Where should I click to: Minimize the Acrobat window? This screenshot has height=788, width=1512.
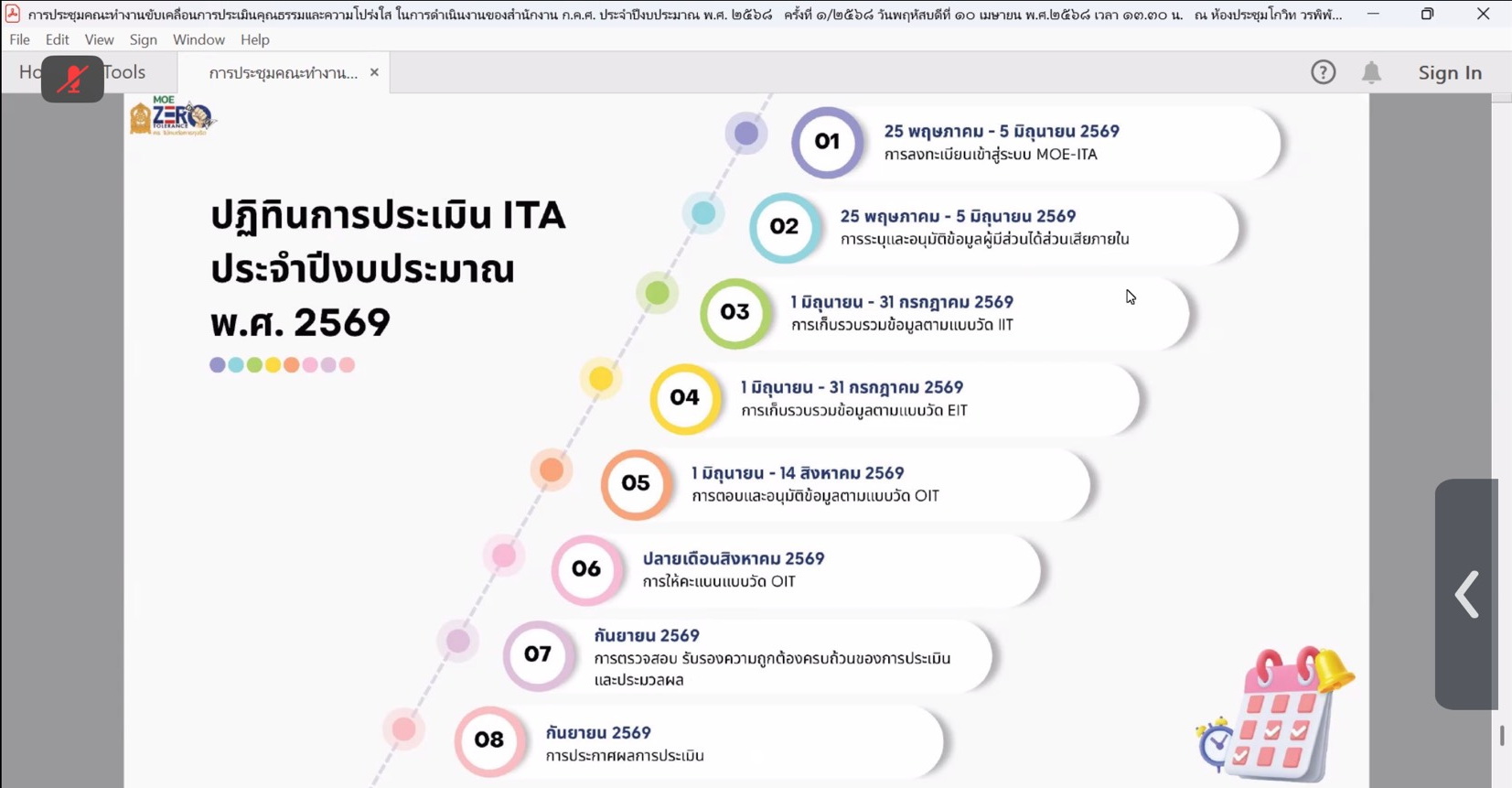pos(1373,14)
